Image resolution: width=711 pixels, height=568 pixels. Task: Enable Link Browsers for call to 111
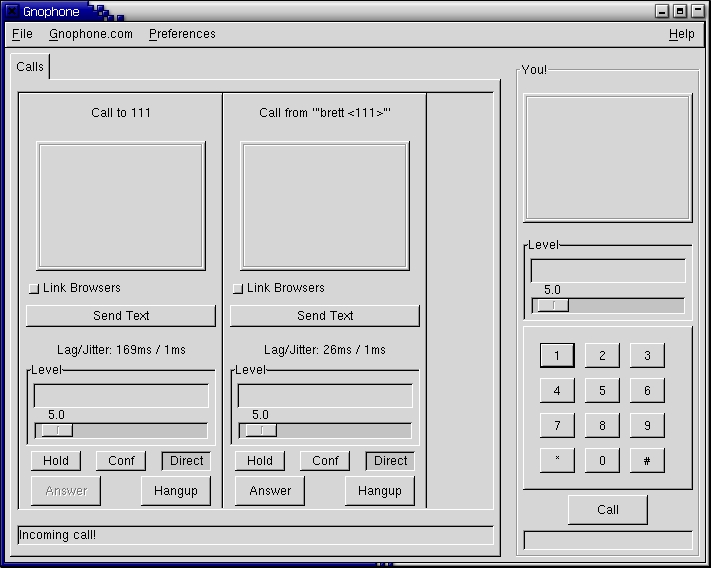tap(34, 289)
